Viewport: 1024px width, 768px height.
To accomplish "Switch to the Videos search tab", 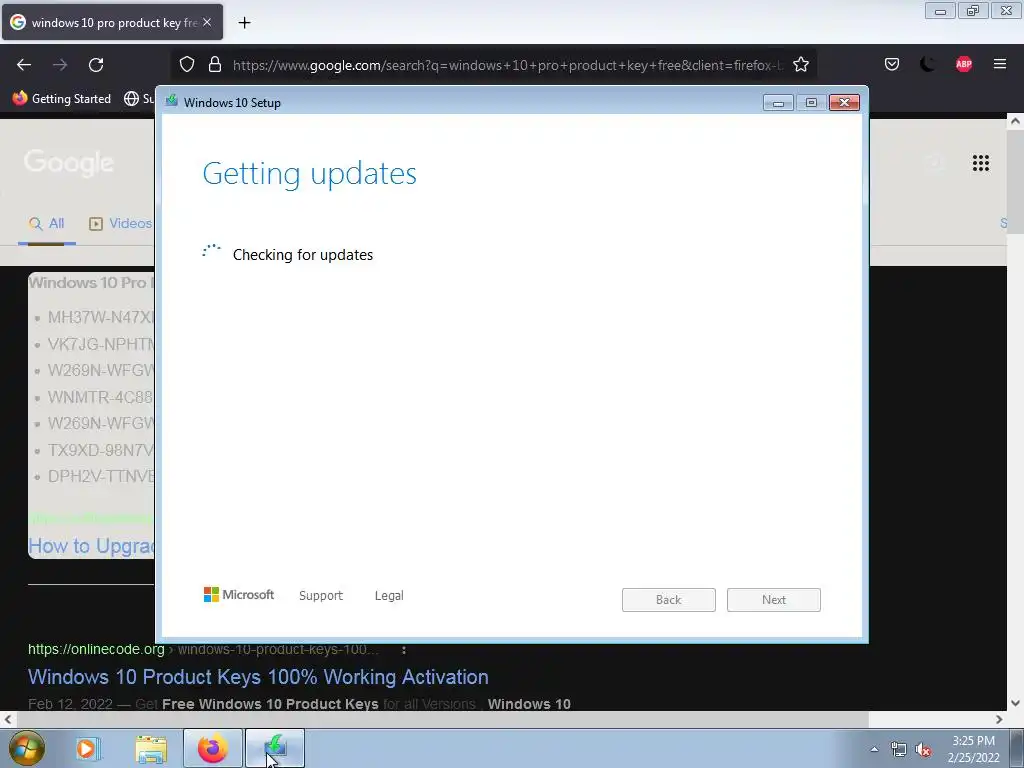I will [x=120, y=223].
